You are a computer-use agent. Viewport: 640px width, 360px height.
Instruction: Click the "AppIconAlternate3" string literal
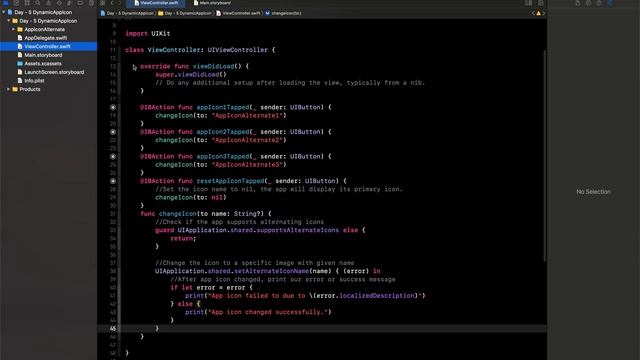pyautogui.click(x=247, y=164)
